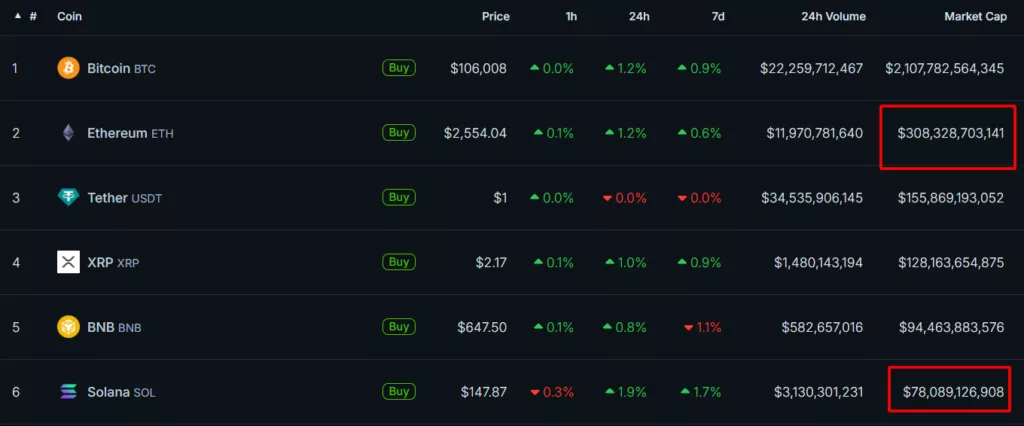Click the XRP logo icon
The height and width of the screenshot is (426, 1024).
(68, 262)
